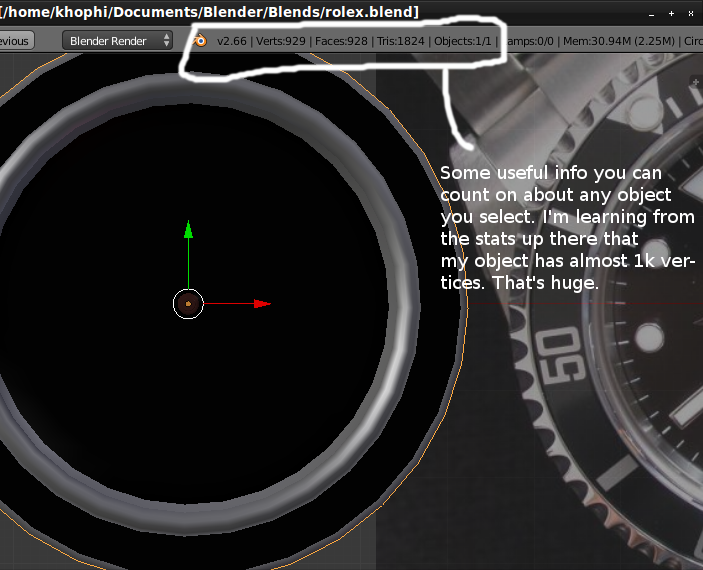Grab the green Y-axis manipulator arrow
The height and width of the screenshot is (570, 703).
pyautogui.click(x=188, y=231)
